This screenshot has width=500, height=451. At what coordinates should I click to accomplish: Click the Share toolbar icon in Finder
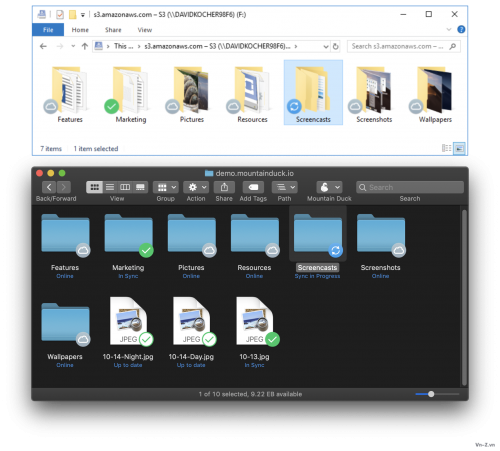tap(224, 187)
